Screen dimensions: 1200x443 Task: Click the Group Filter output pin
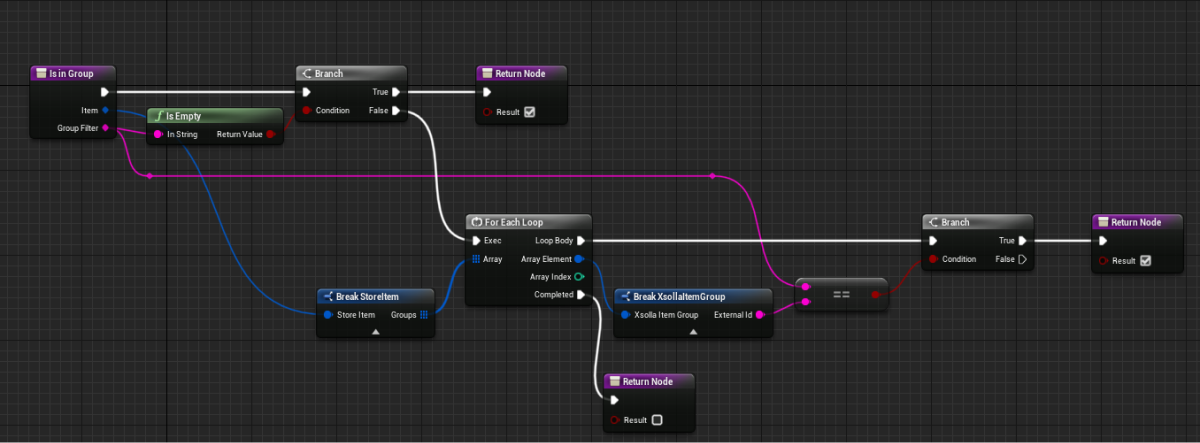point(106,128)
